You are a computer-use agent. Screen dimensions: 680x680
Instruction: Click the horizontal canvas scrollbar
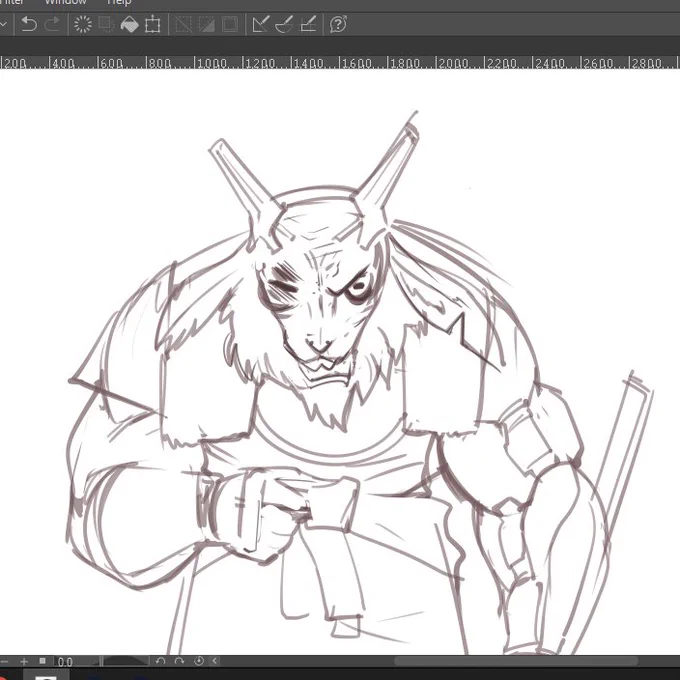516,661
